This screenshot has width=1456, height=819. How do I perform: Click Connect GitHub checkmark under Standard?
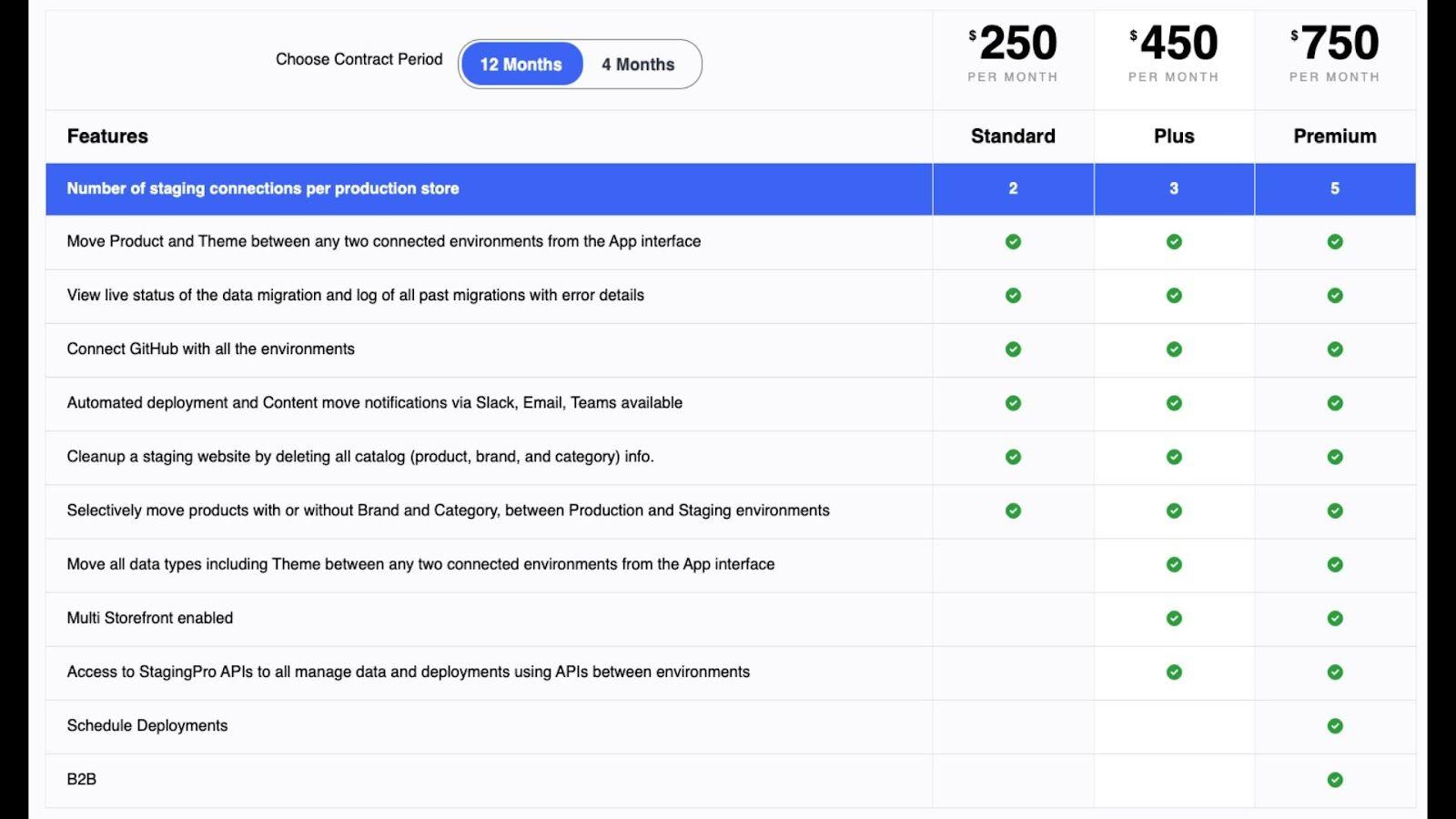point(1013,349)
